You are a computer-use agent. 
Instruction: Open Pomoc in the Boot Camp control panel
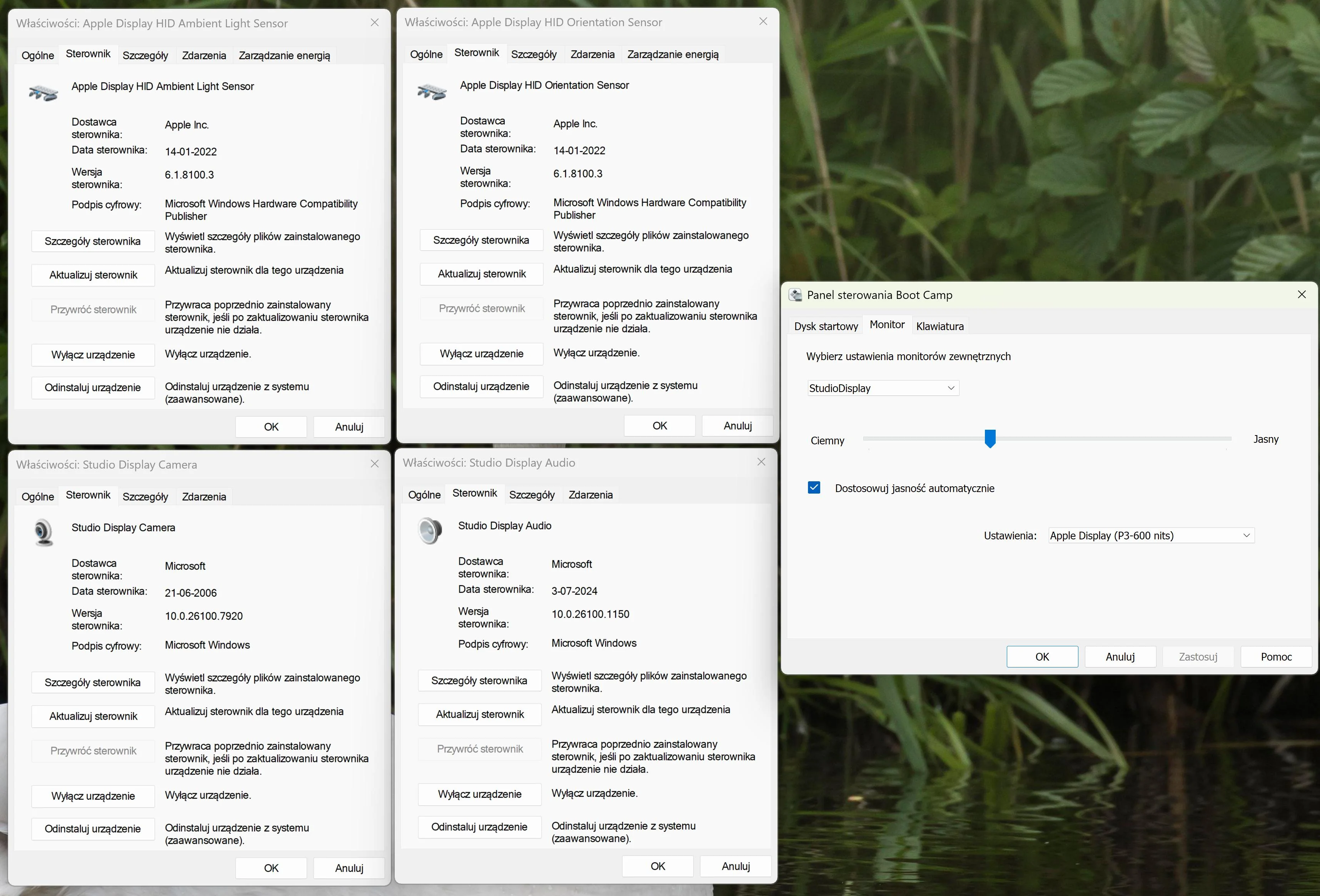click(1276, 656)
